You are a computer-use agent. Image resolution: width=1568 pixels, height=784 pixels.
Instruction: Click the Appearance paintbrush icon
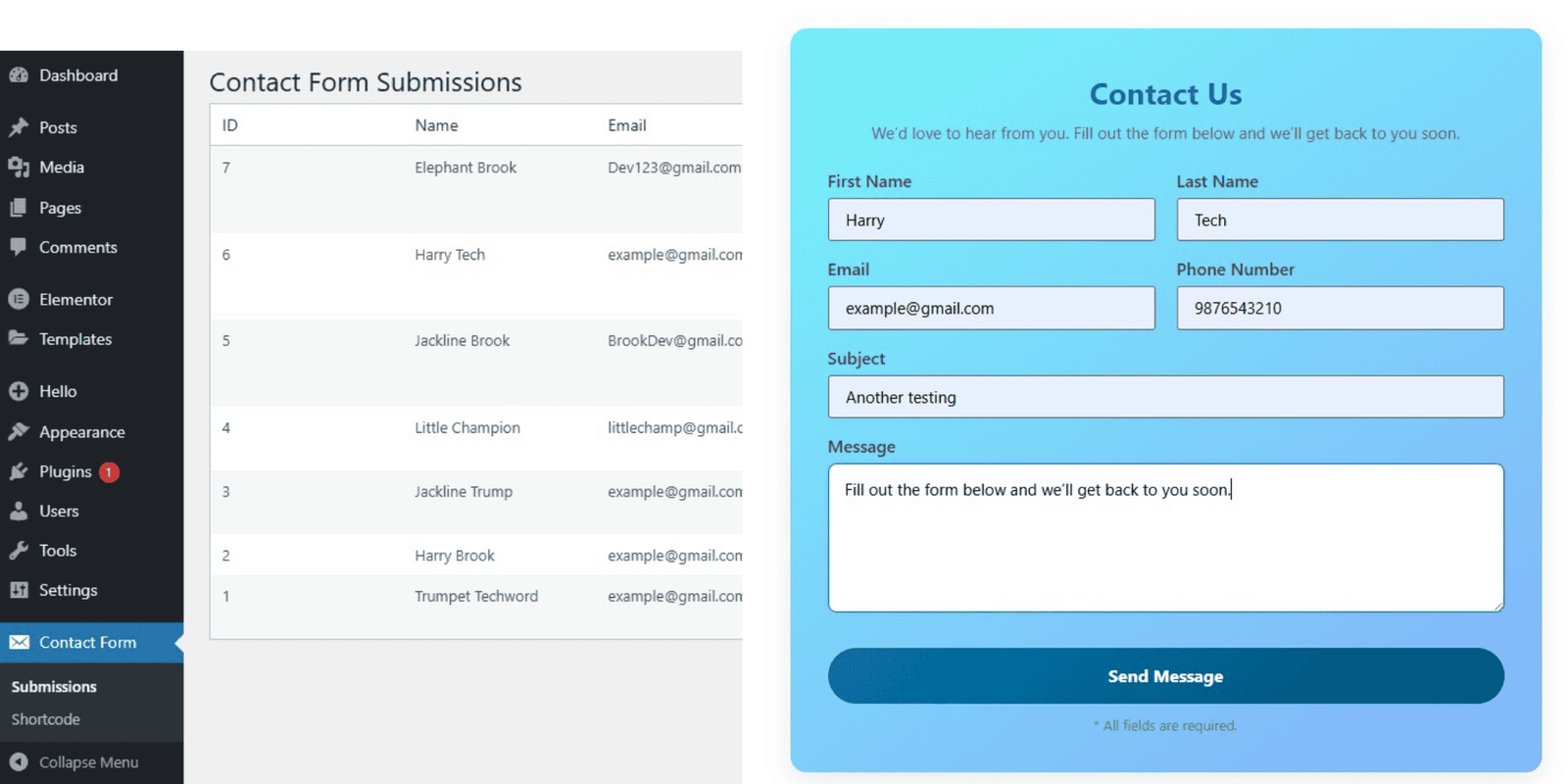(20, 431)
